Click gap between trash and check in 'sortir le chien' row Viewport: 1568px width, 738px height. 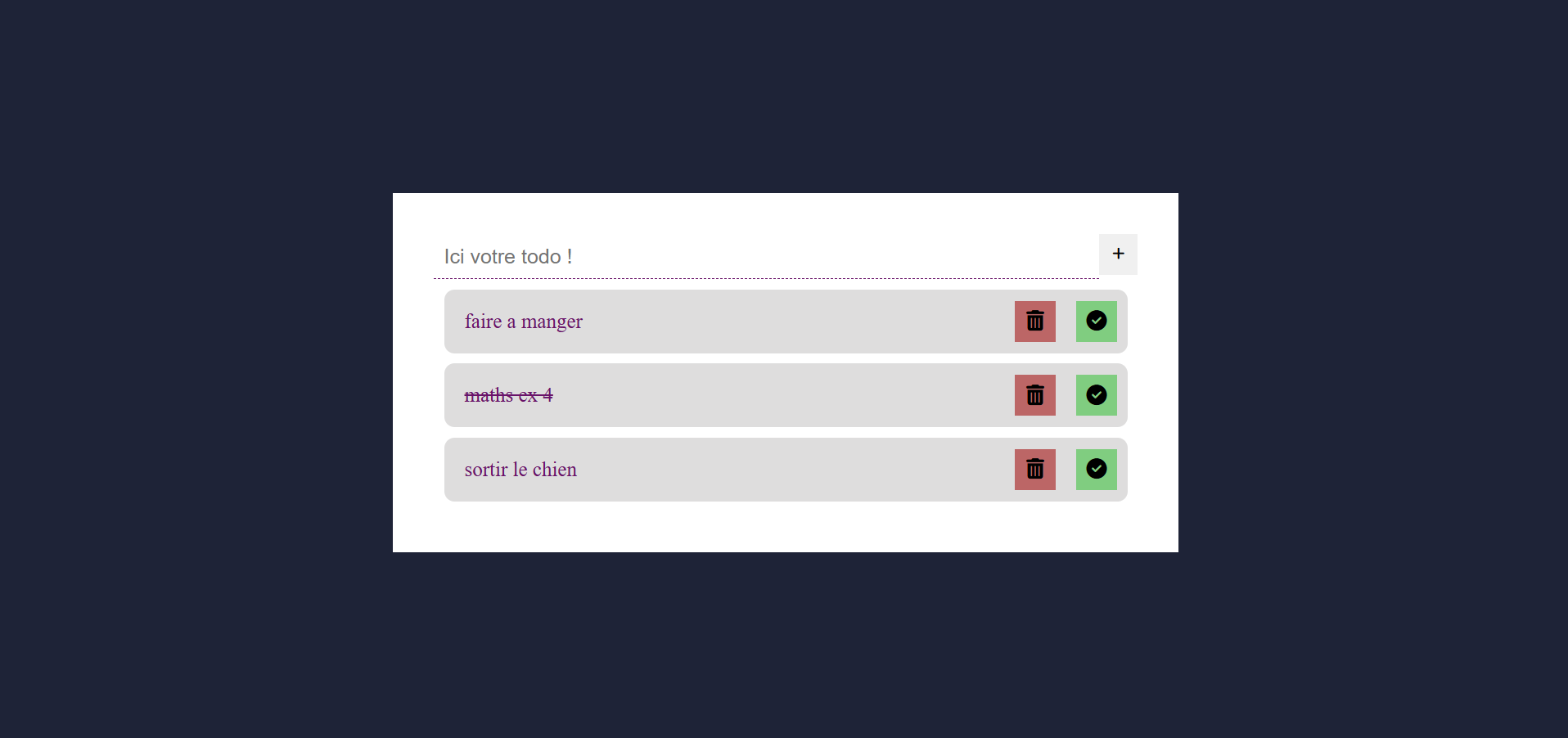(x=1066, y=470)
